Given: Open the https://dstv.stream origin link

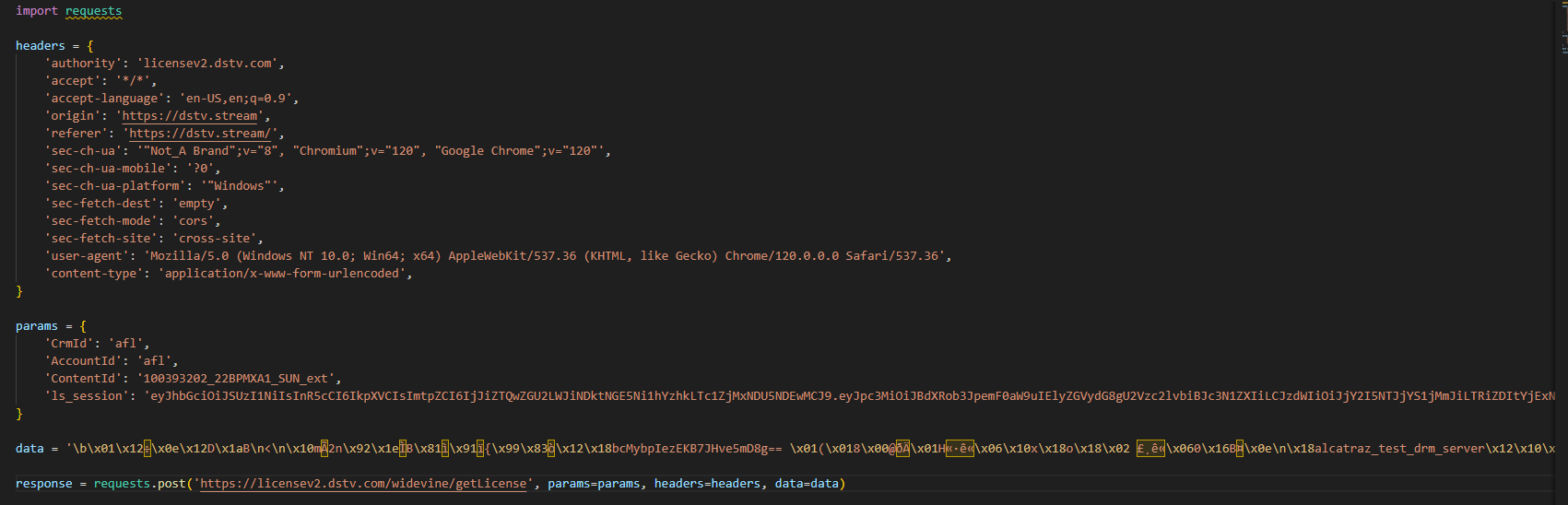Looking at the screenshot, I should click(190, 116).
